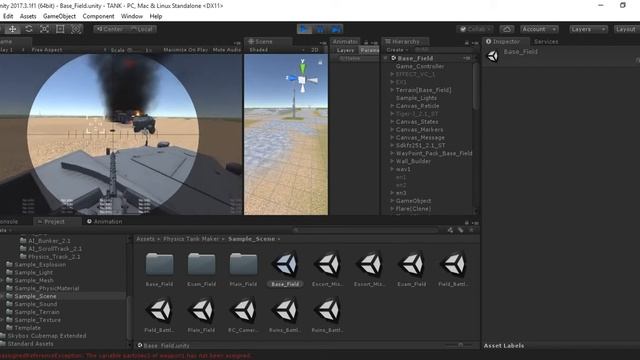Select the second-row Field_Battl scene asset
Viewport: 640px width, 360px height.
click(160, 310)
